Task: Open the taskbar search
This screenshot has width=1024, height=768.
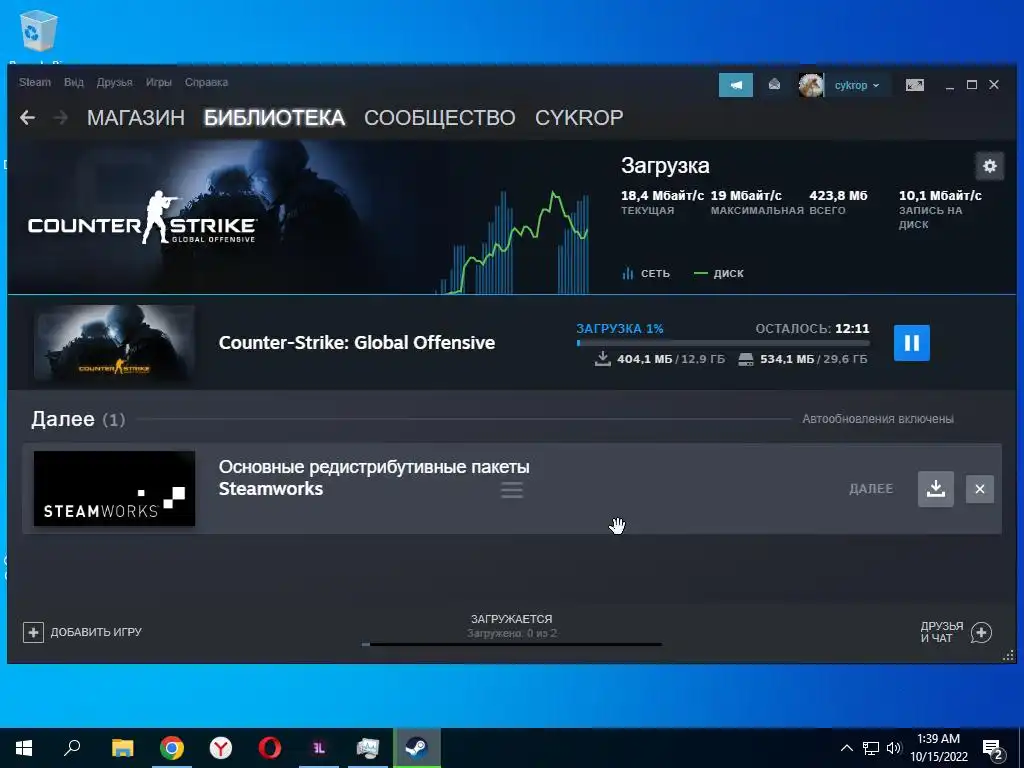Action: (x=72, y=748)
